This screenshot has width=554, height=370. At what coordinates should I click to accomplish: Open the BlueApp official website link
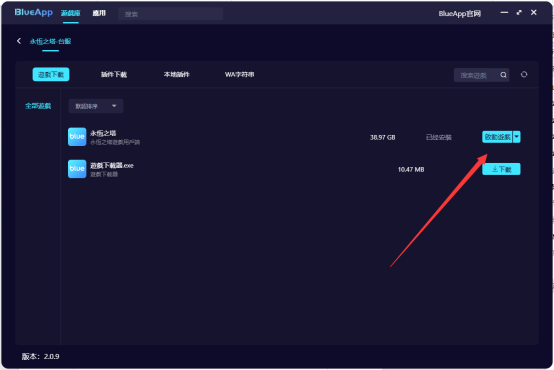pyautogui.click(x=460, y=13)
